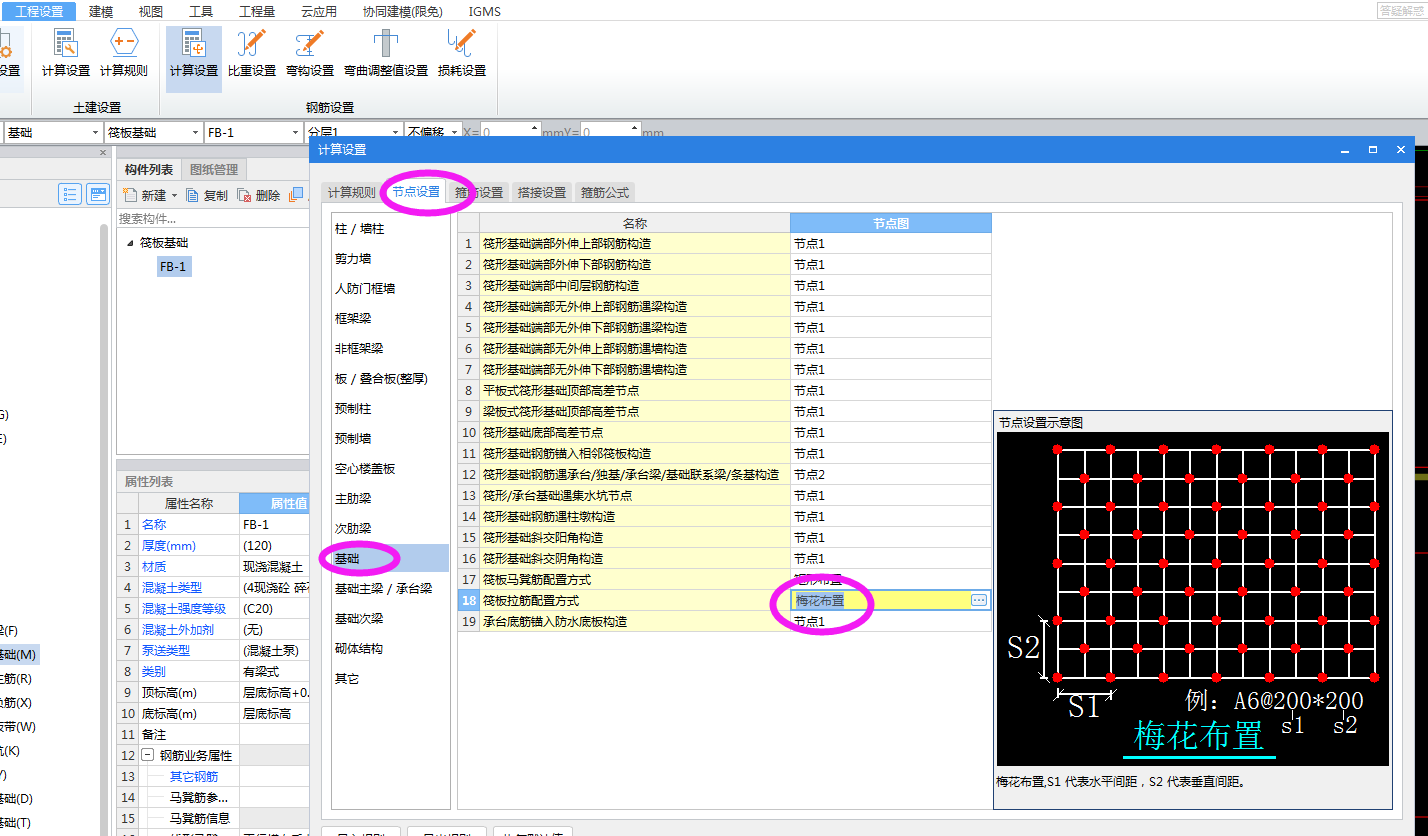Open the IGMS ribbon tab
This screenshot has width=1428, height=836.
tap(485, 11)
